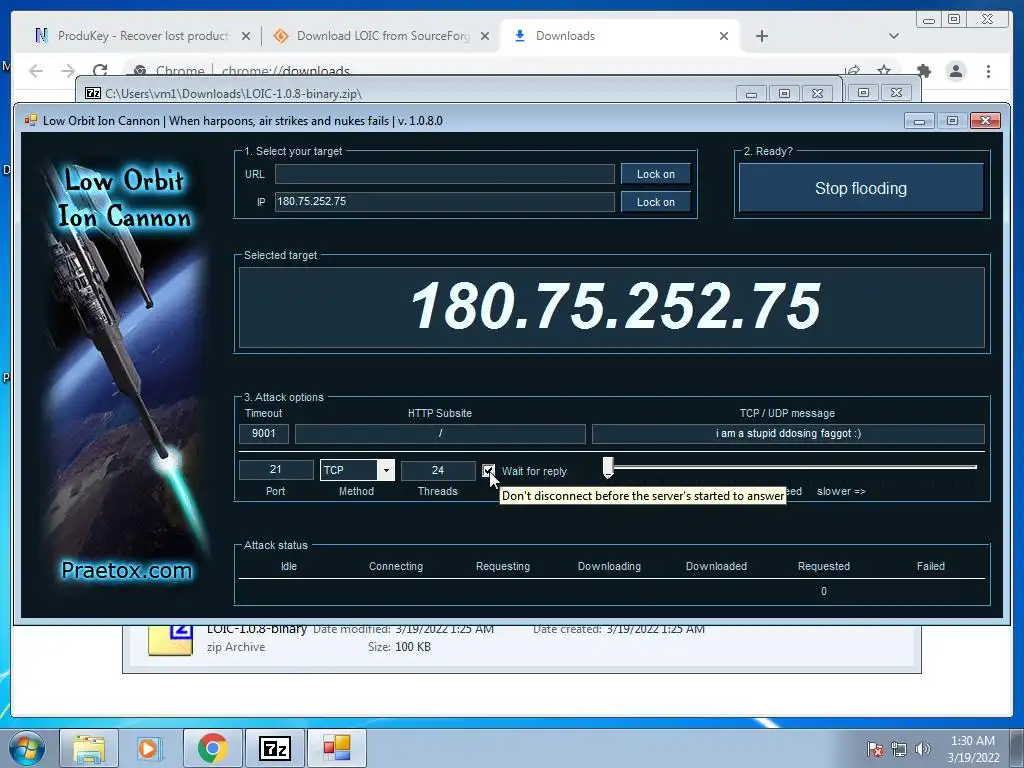This screenshot has width=1024, height=768.
Task: Open Windows Media Player from taskbar
Action: pyautogui.click(x=149, y=748)
